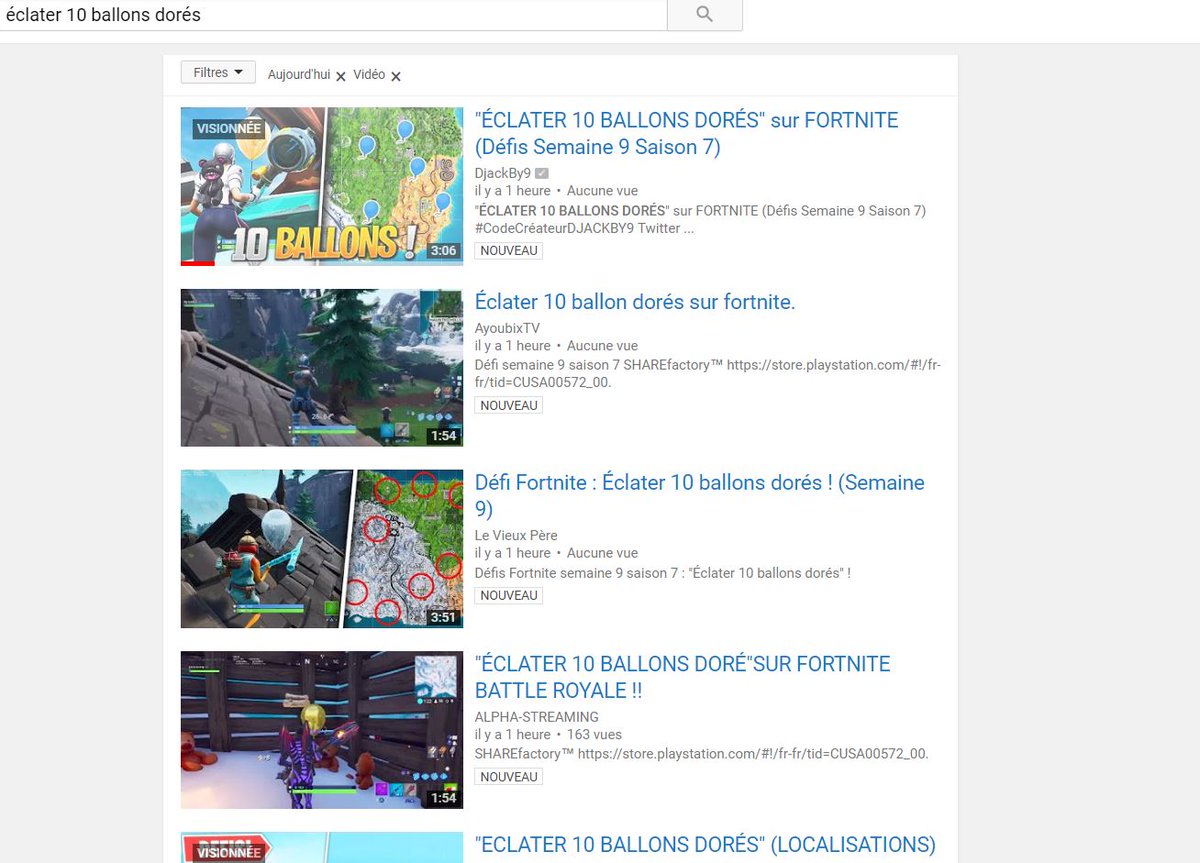Click the NOUVEAU badge on the AyoubixTV video
Image resolution: width=1200 pixels, height=863 pixels.
pos(509,405)
